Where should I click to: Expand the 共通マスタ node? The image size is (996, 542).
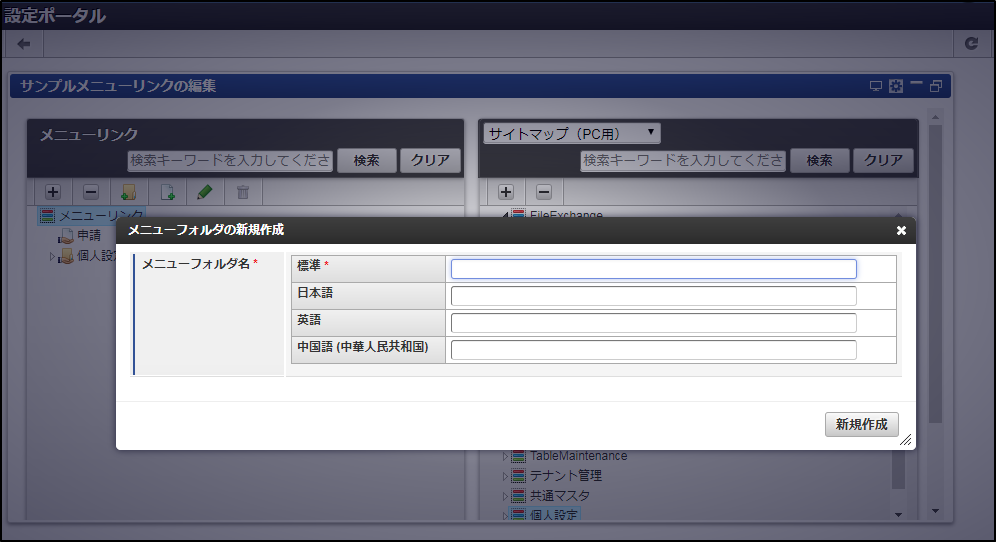point(505,496)
